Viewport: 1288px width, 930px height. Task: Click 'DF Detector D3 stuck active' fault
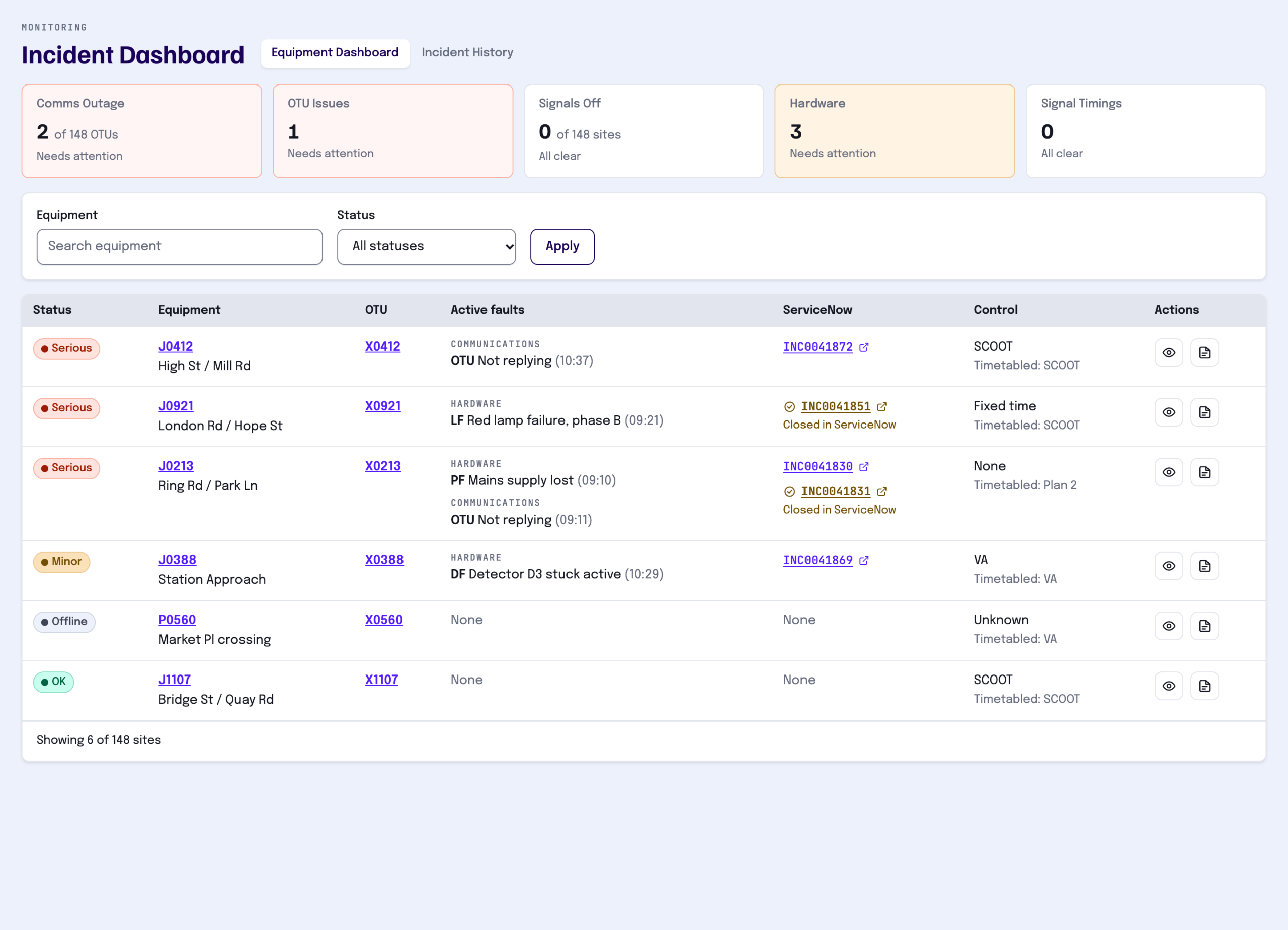point(535,574)
